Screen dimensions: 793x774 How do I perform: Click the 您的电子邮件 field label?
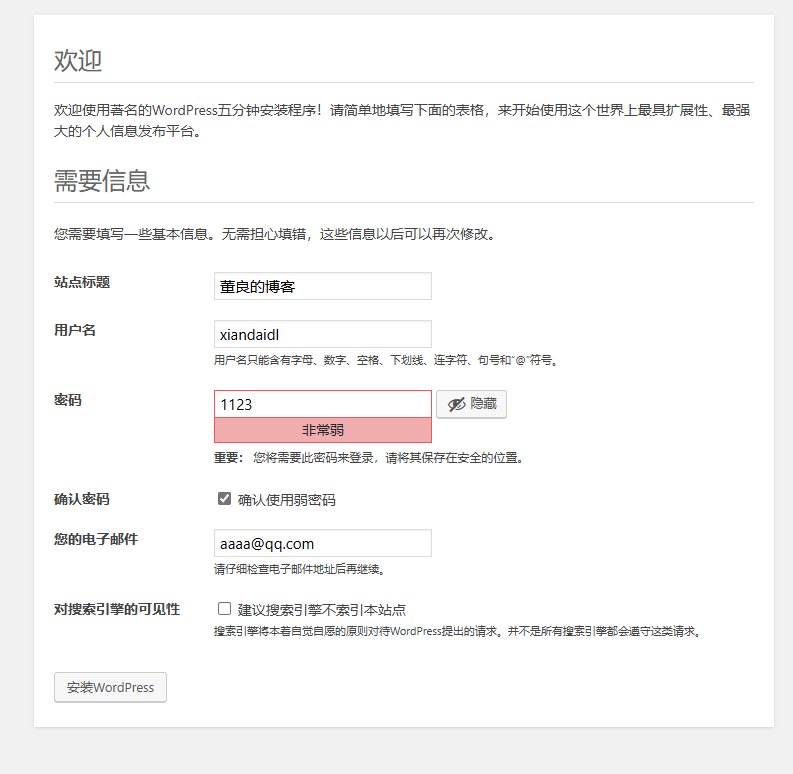(96, 539)
